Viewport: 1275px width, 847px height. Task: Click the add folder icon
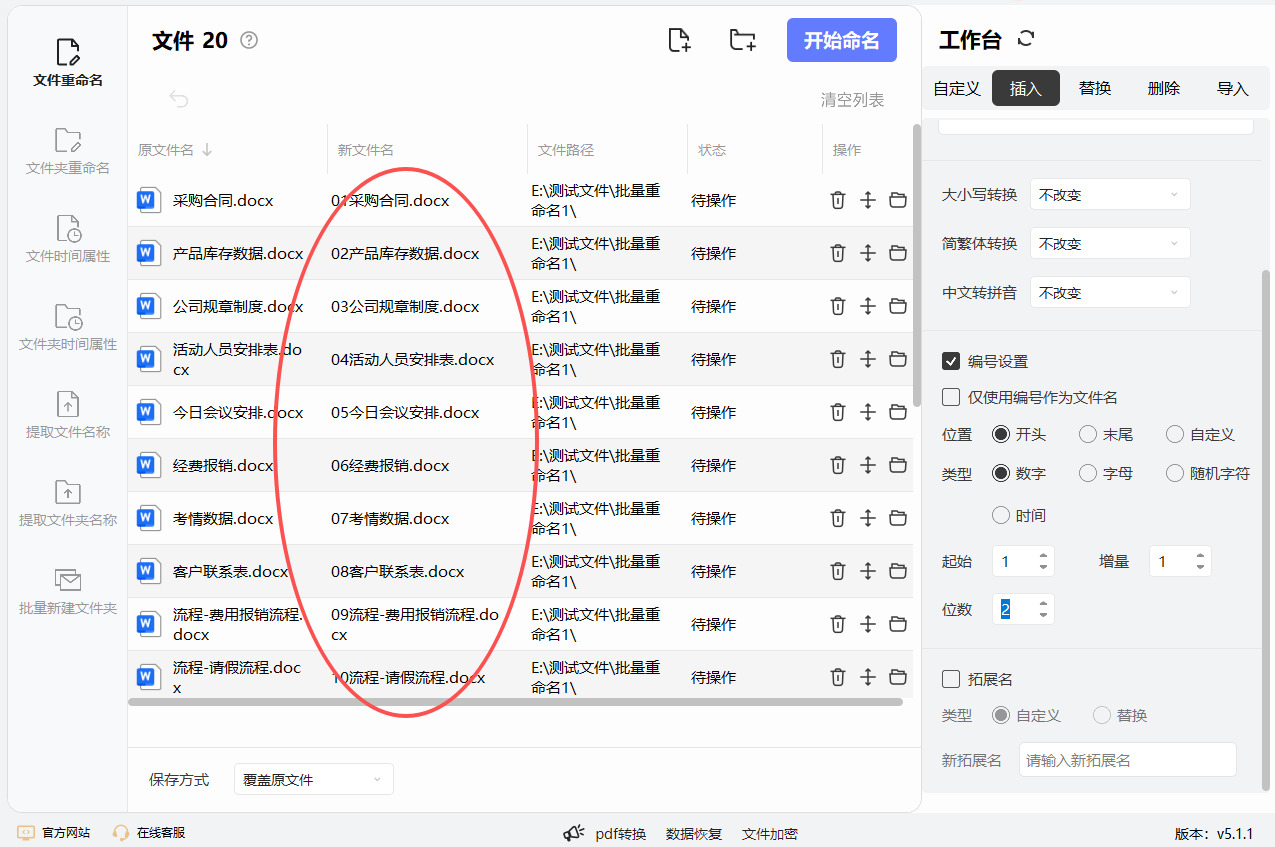742,40
